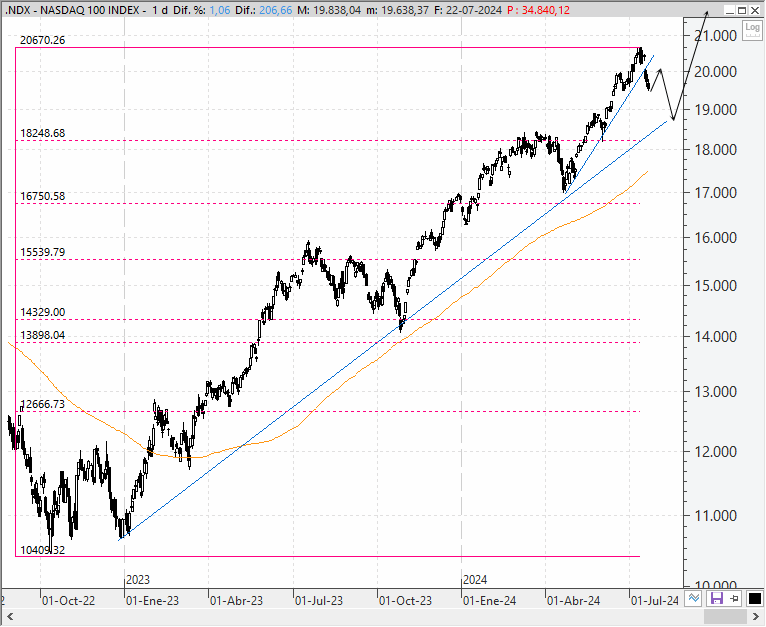Click the 01-Ene-23 date label

[x=152, y=600]
